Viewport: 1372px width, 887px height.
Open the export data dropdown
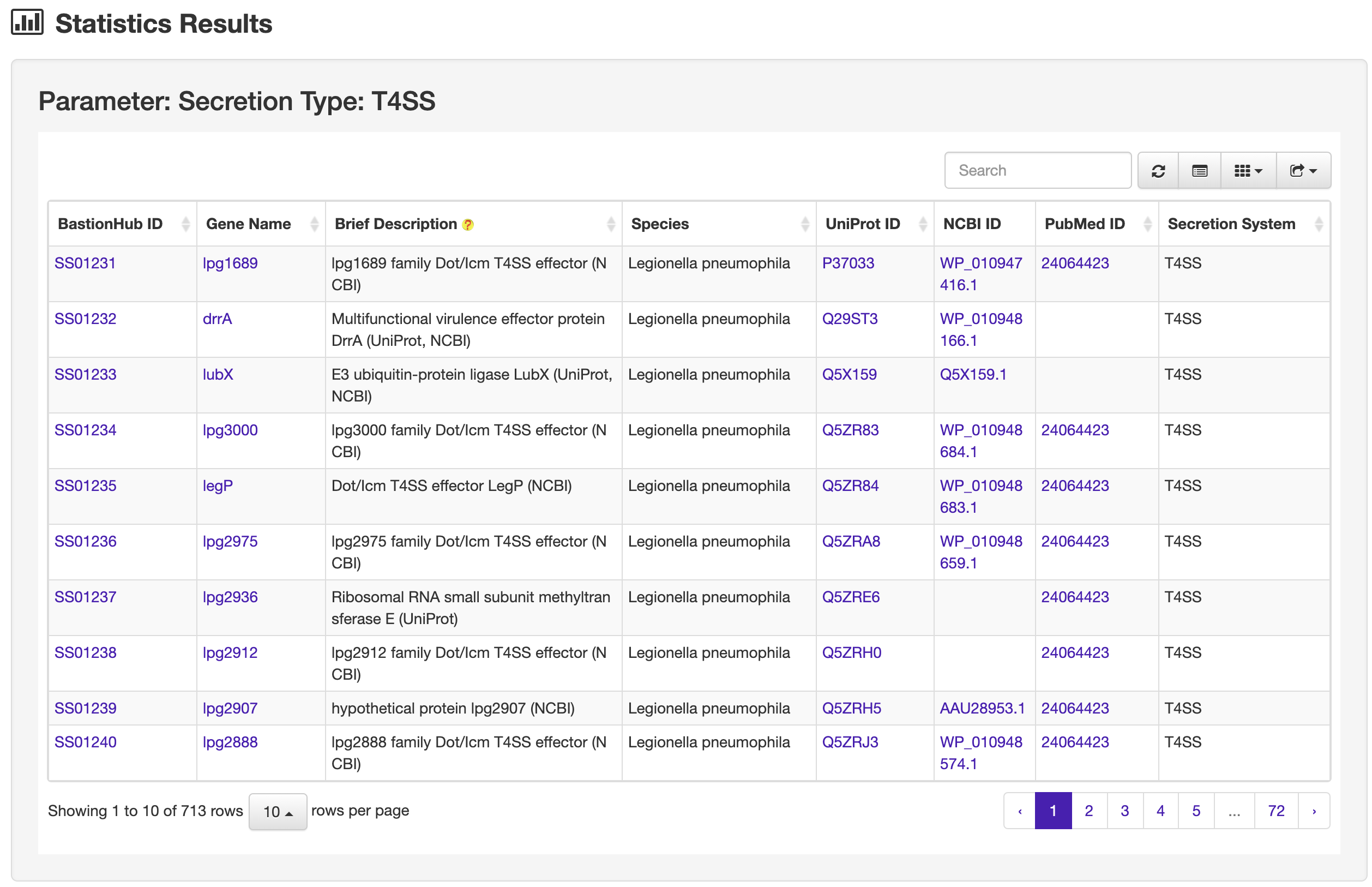click(x=1302, y=171)
